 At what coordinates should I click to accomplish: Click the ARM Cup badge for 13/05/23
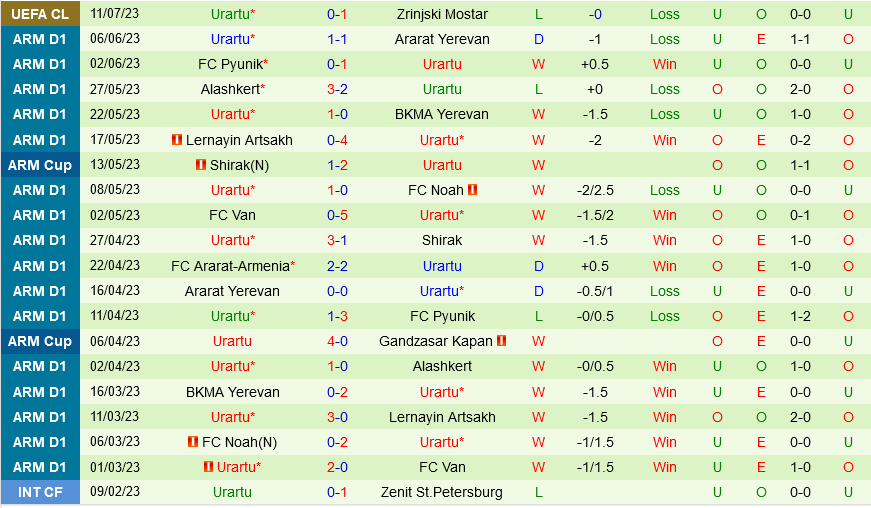40,165
